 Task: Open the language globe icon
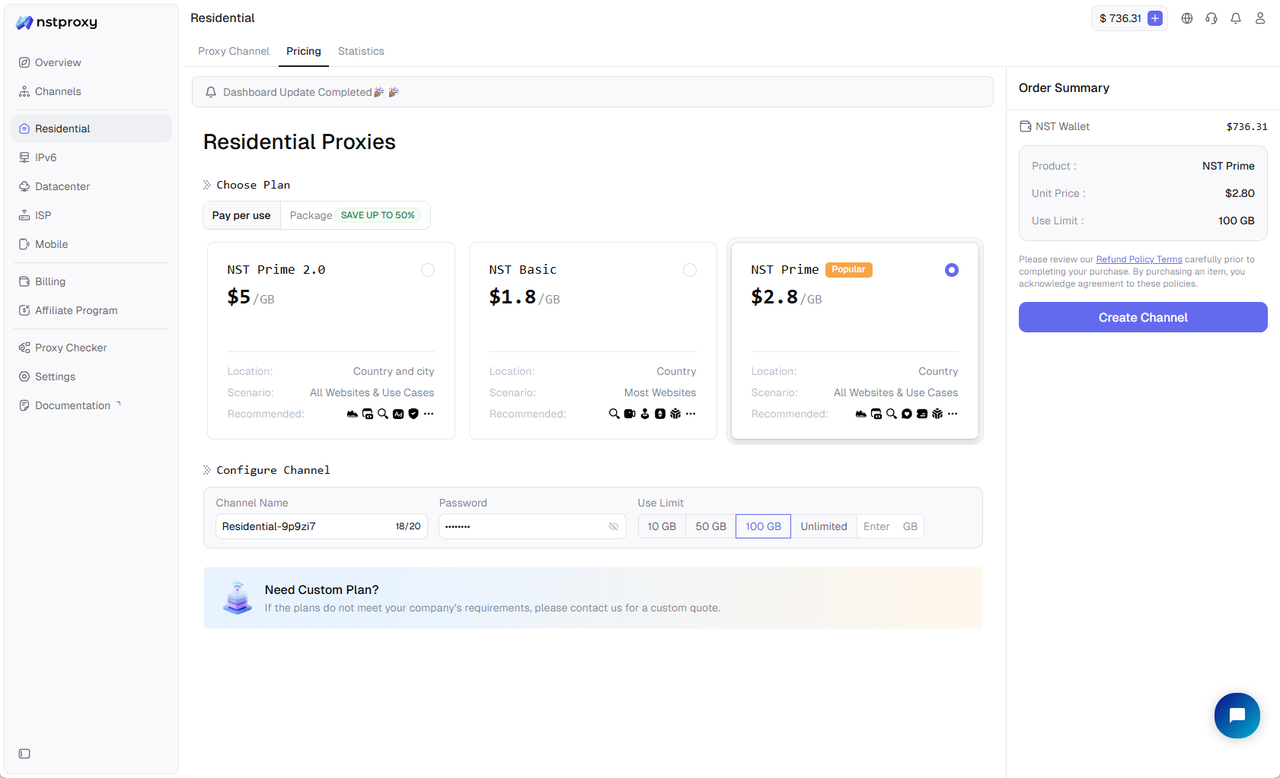click(1186, 18)
